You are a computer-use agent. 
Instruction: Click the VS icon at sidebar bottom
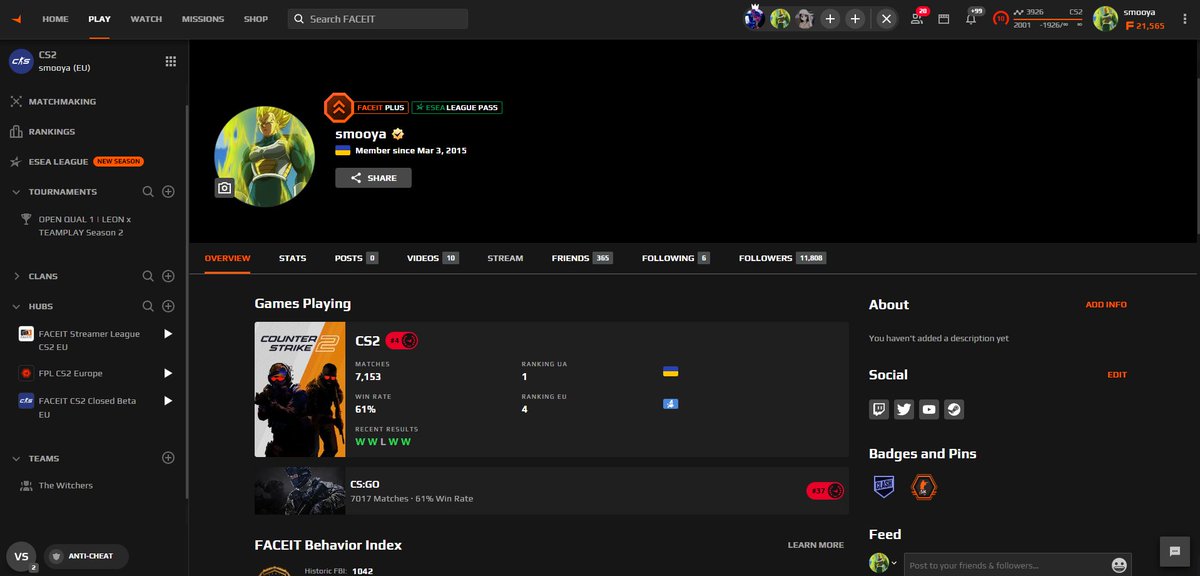21,556
